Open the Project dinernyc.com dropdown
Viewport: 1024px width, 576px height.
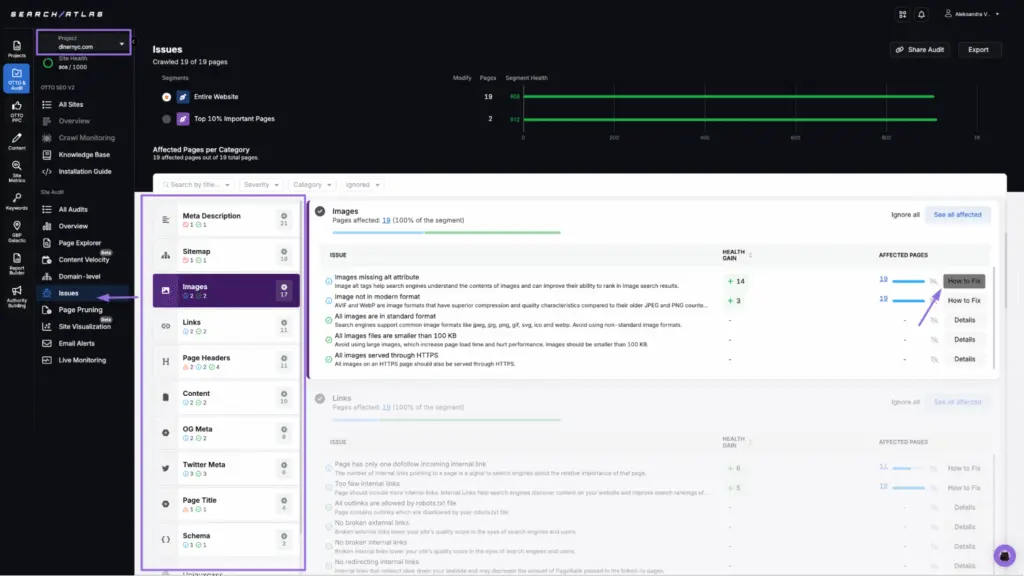point(84,43)
